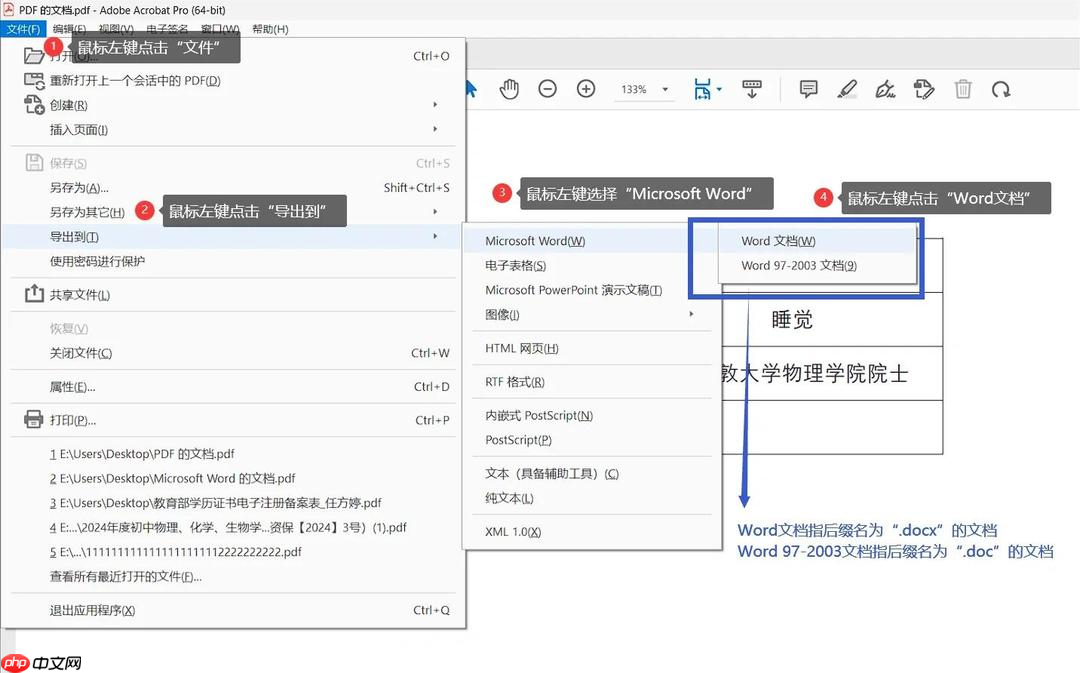Click the stamp/edit page icon
The image size is (1080, 673).
[924, 88]
